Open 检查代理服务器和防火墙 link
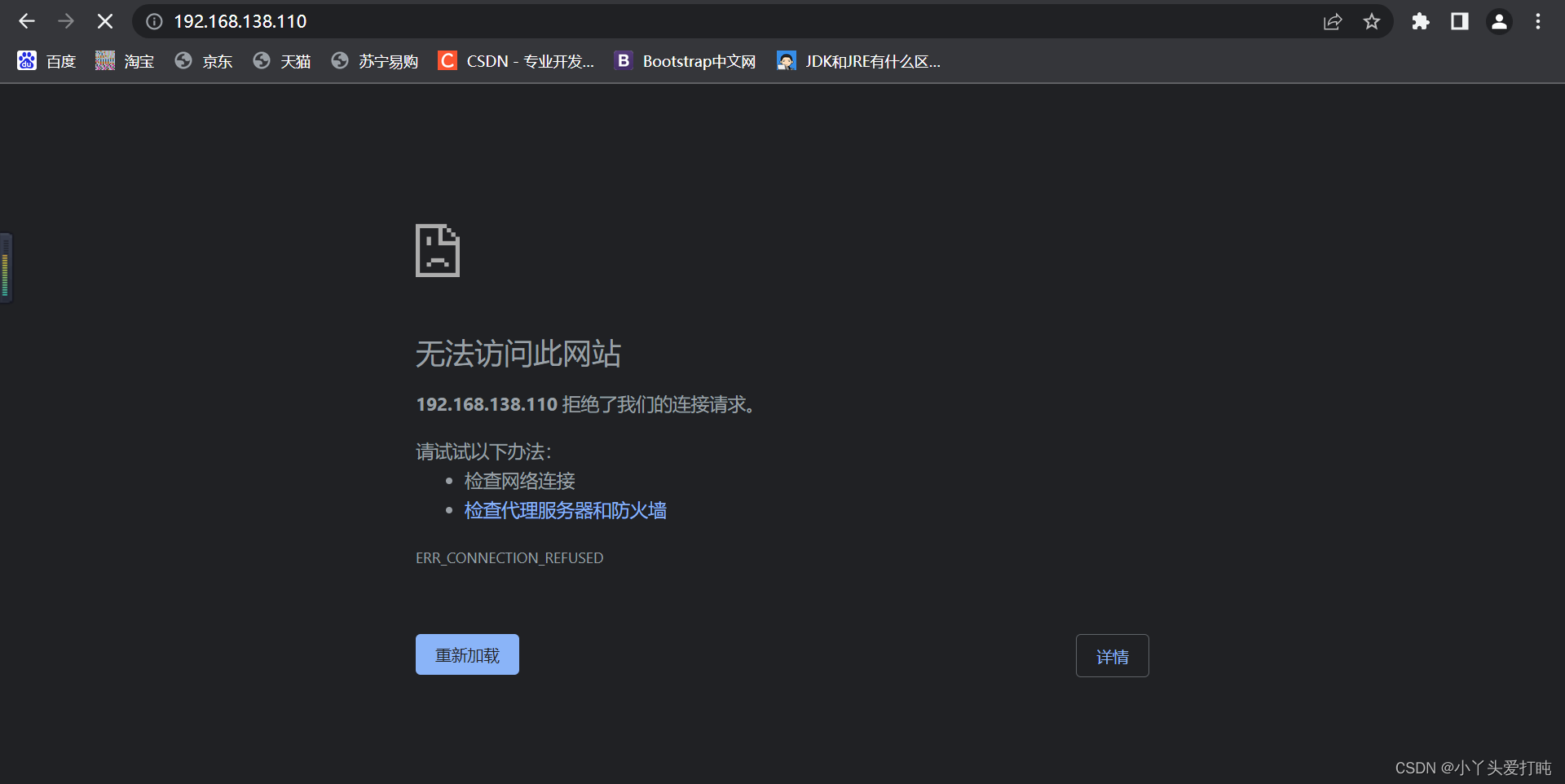 click(566, 511)
